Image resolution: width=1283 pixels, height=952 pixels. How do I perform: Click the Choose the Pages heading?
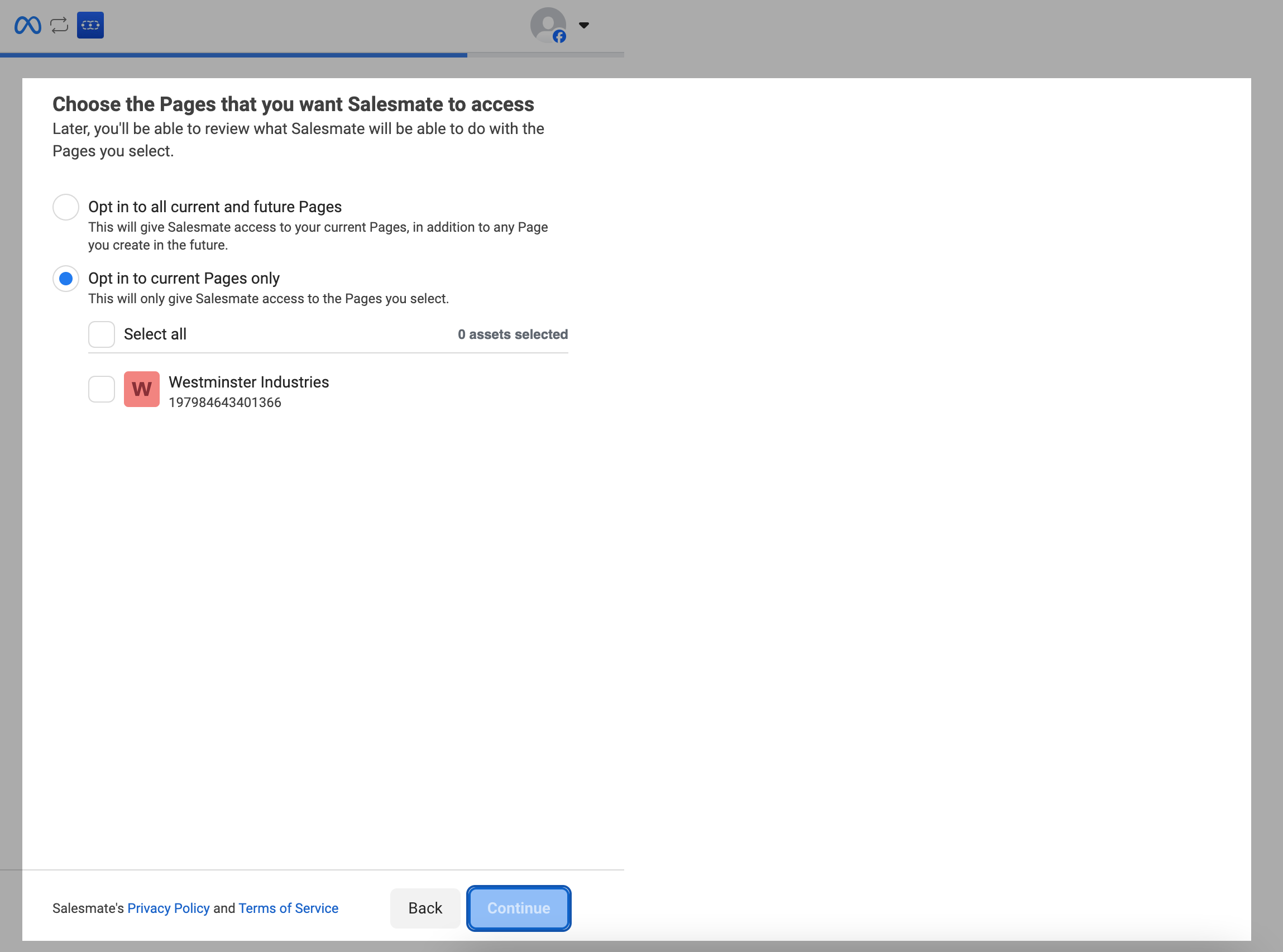tap(293, 104)
